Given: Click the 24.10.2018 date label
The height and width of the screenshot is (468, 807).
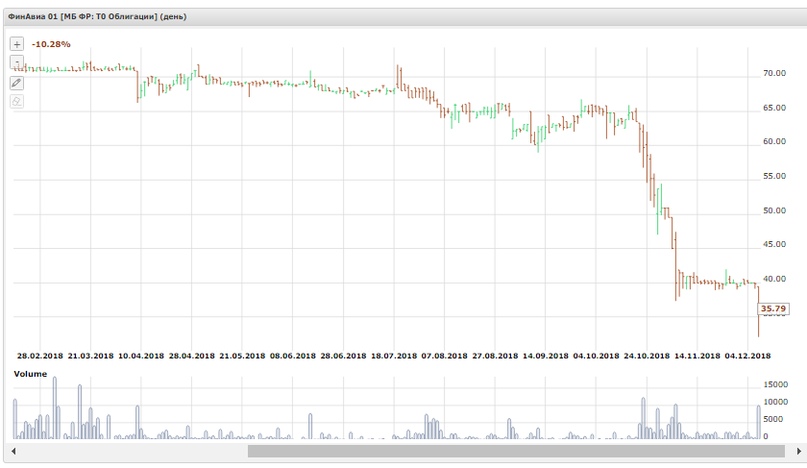Looking at the screenshot, I should point(645,355).
